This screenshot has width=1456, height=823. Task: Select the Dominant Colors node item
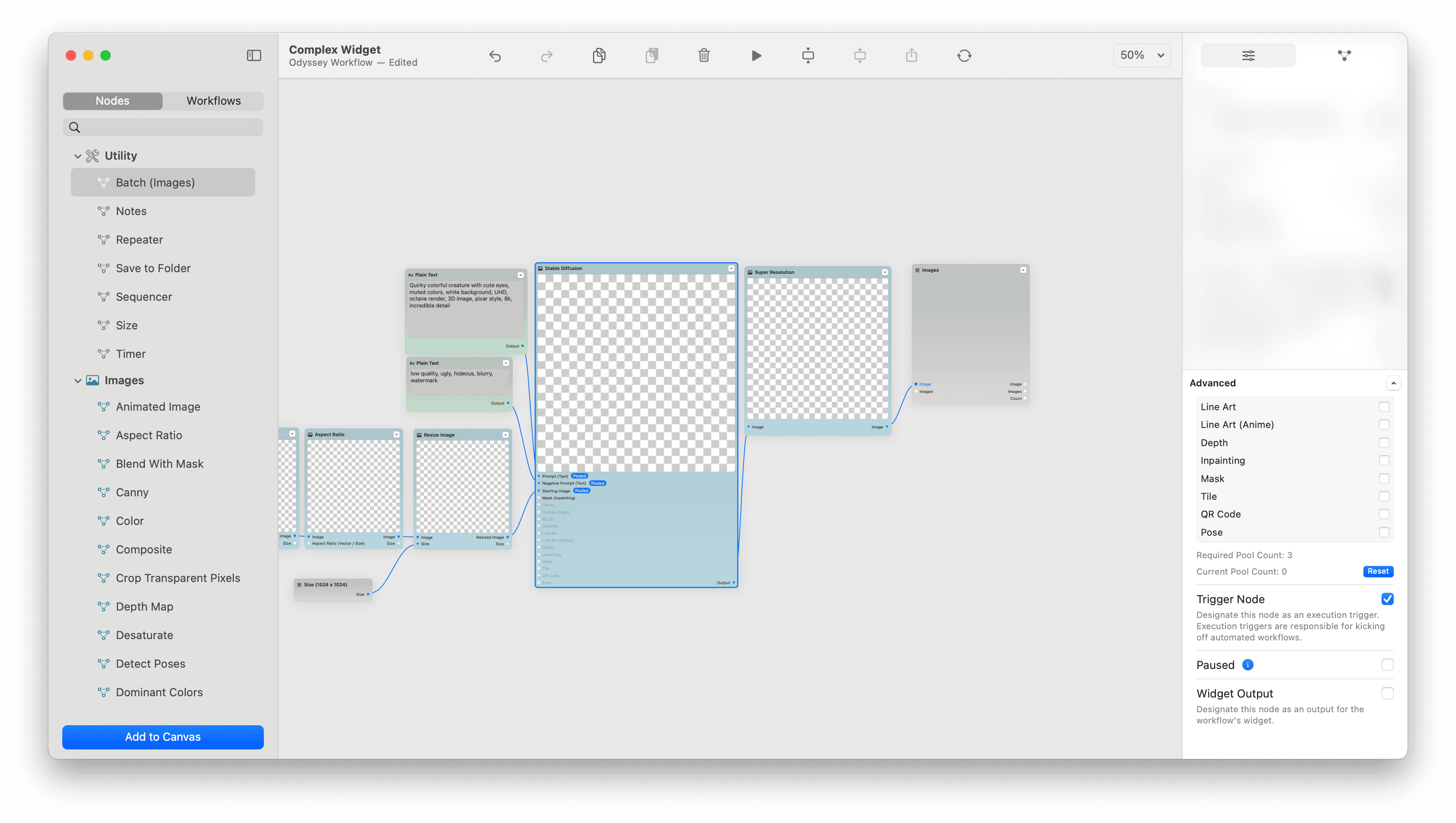tap(163, 692)
